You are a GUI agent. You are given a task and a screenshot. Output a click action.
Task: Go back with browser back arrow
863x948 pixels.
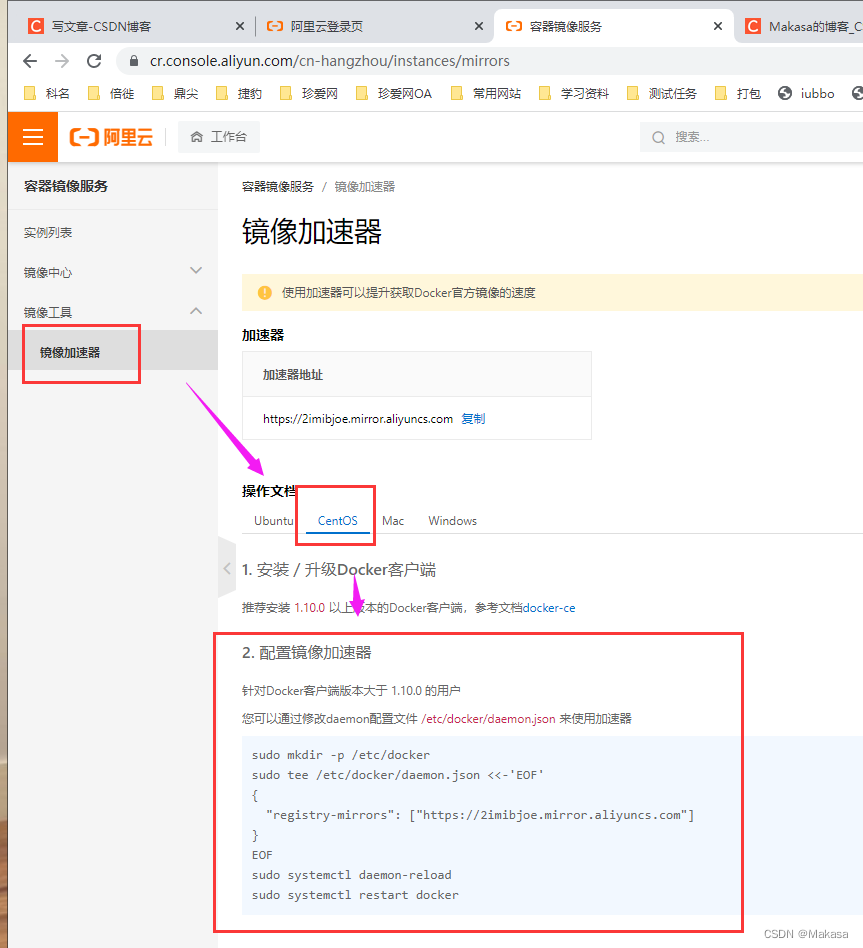click(x=30, y=61)
